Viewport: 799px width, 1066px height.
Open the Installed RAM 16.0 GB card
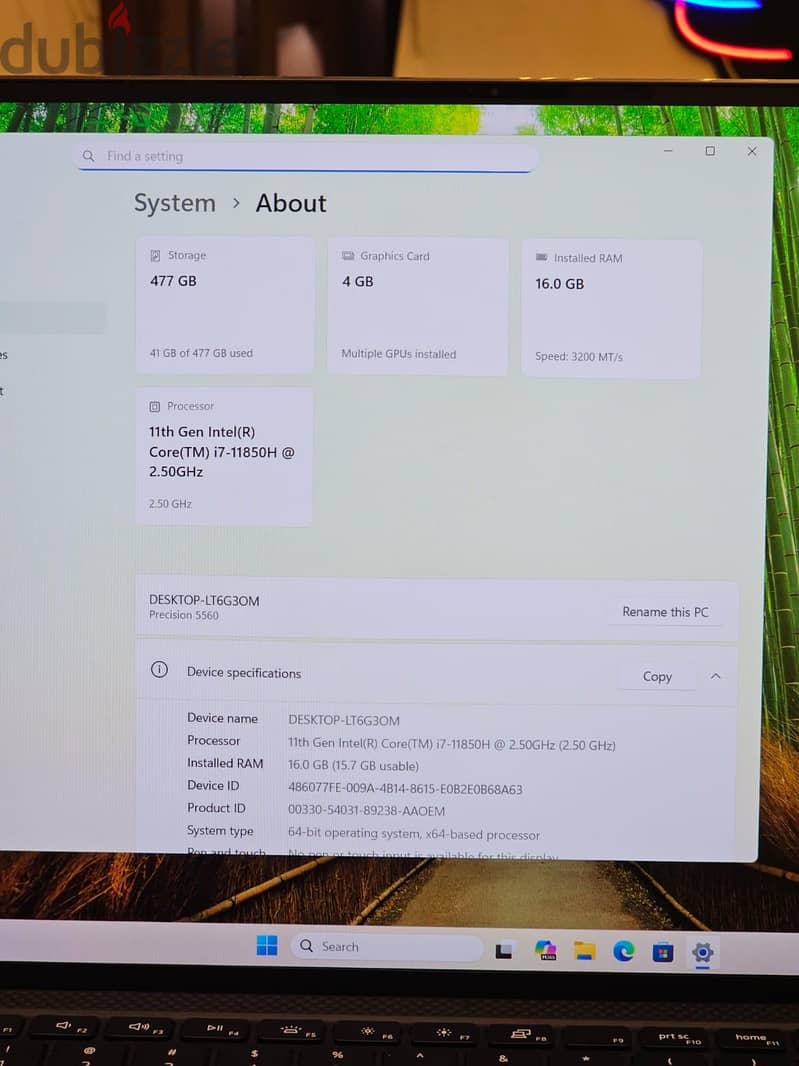(x=611, y=309)
